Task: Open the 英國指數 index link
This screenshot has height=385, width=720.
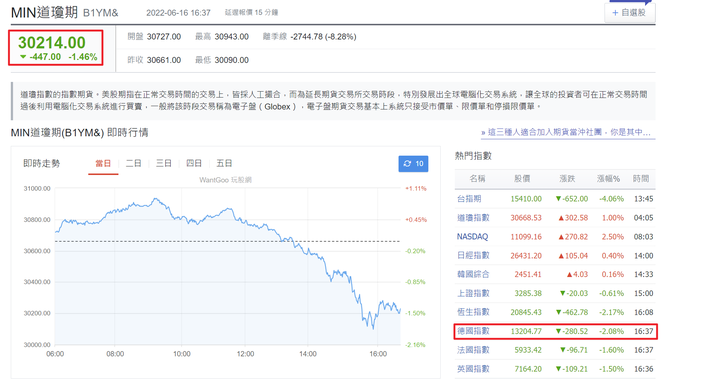Action: pos(473,369)
